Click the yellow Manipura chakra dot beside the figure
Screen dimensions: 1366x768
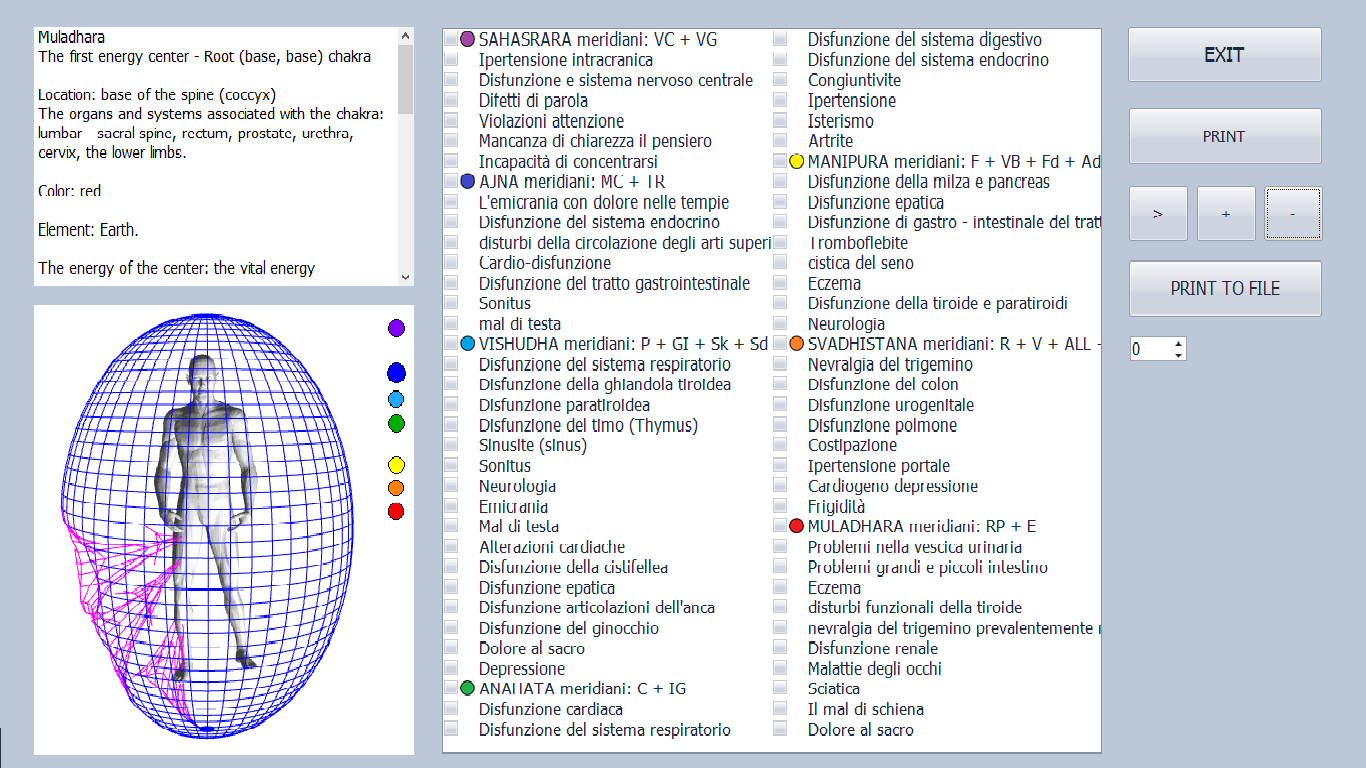coord(396,465)
